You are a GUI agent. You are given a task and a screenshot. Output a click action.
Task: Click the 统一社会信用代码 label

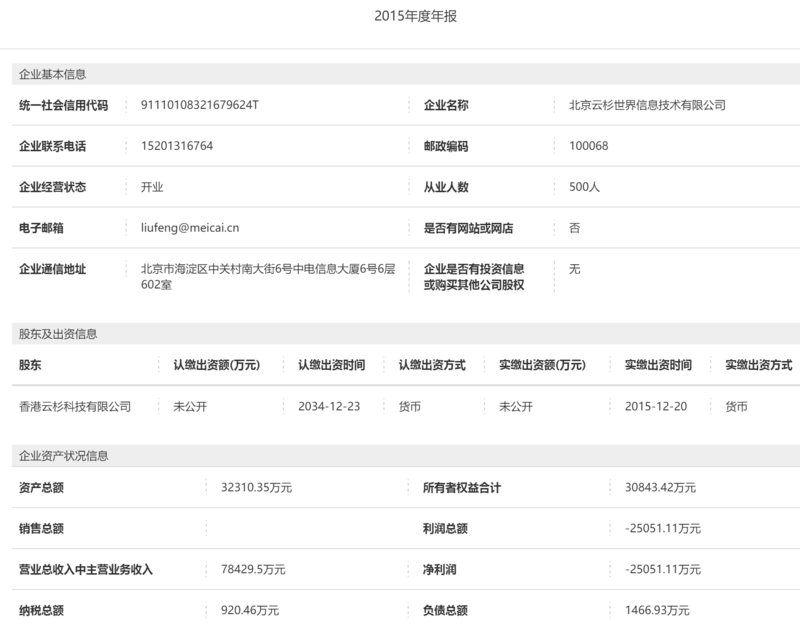63,106
